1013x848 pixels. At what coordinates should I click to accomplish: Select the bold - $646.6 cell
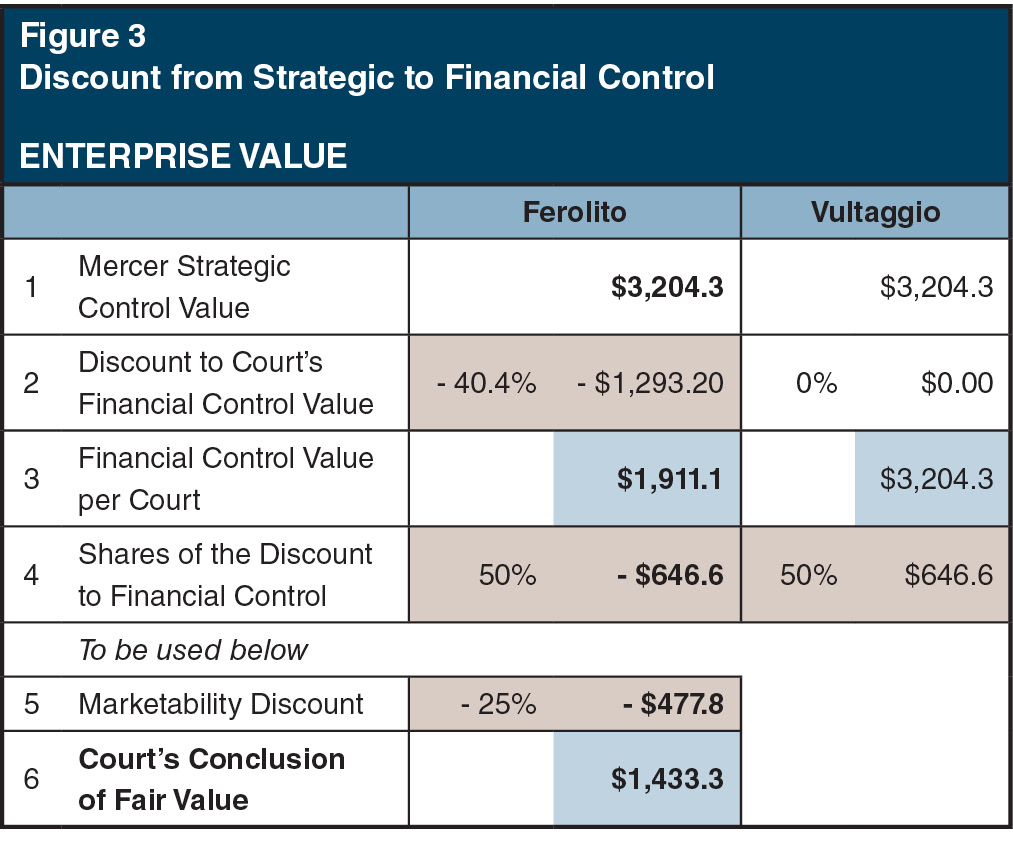pyautogui.click(x=670, y=575)
